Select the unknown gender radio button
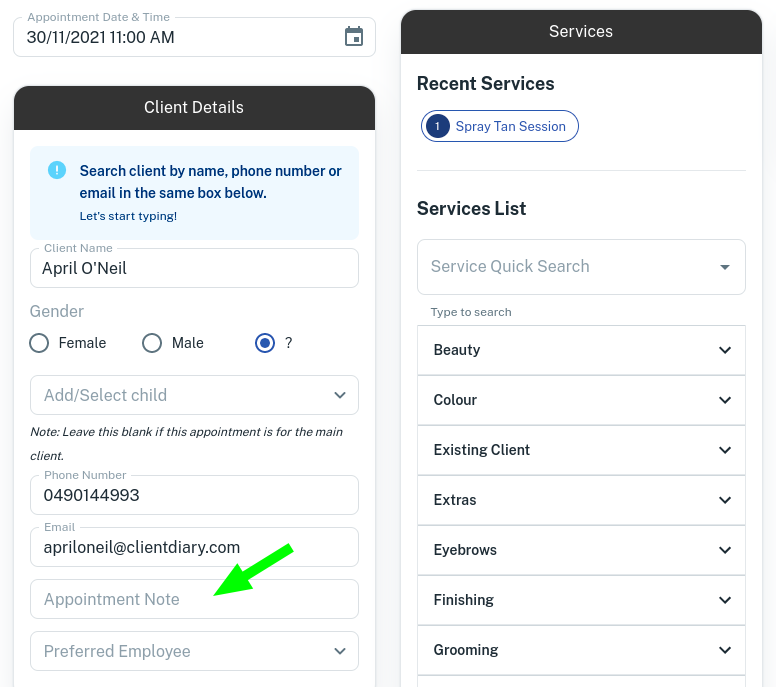Screen dimensions: 776x687 click(265, 343)
